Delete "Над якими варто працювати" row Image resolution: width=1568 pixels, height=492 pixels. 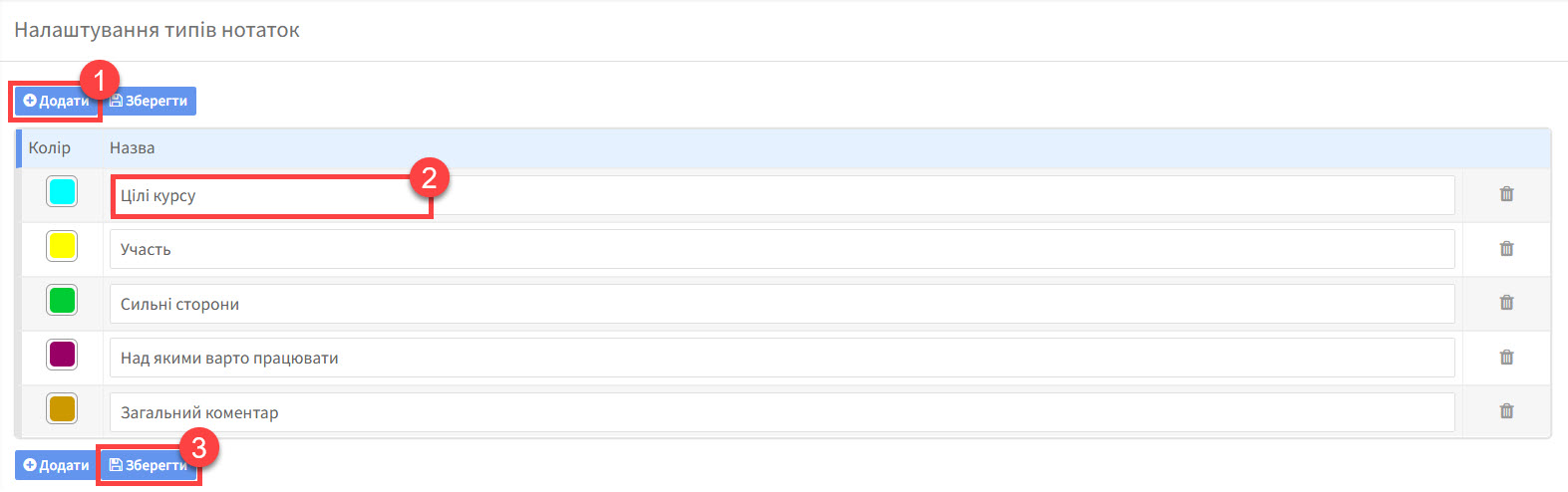click(1506, 357)
